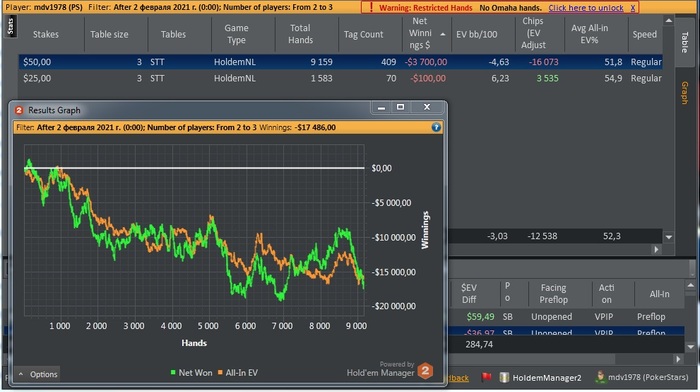The width and height of the screenshot is (700, 392).
Task: Click the 1 583 total hands cell
Action: 321,79
